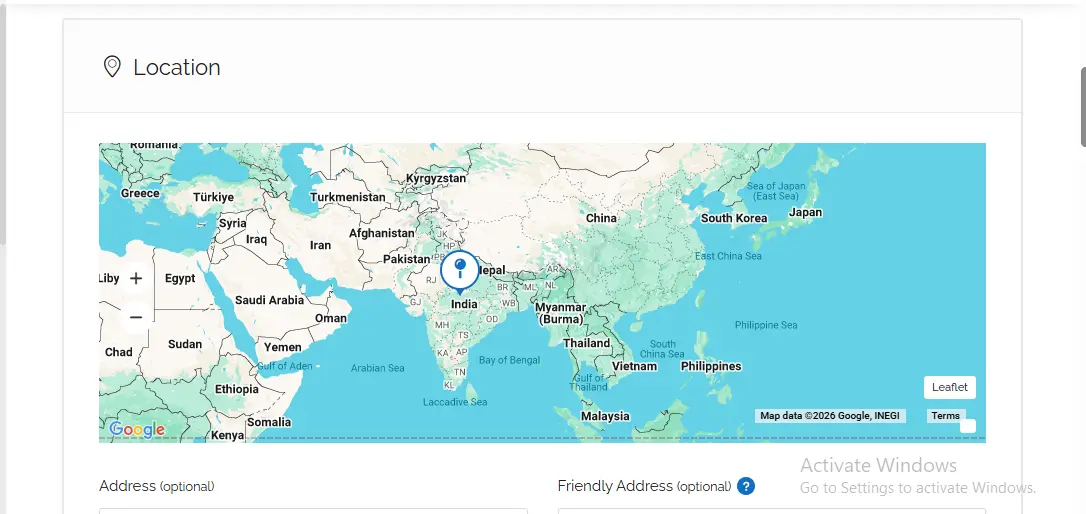Click the Google logo on the map
Image resolution: width=1086 pixels, height=514 pixels.
[x=137, y=430]
